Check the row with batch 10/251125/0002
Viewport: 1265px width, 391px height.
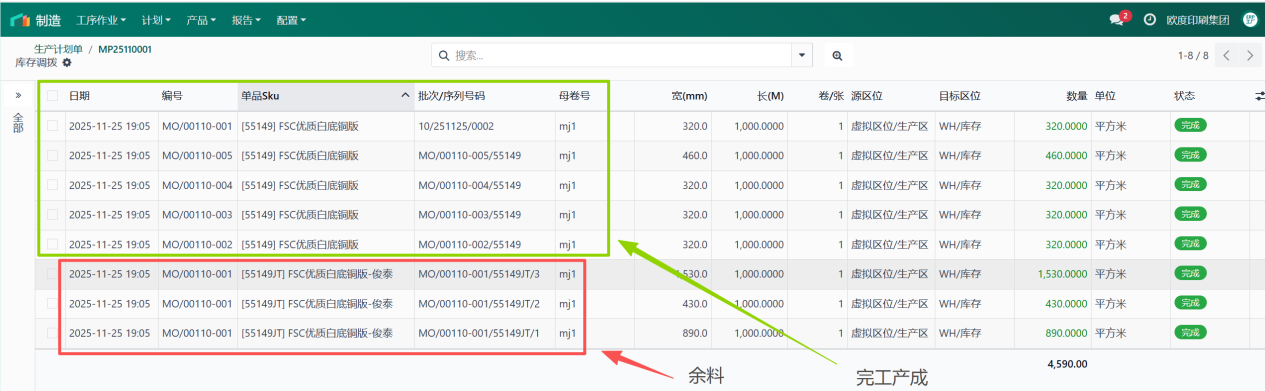click(52, 126)
